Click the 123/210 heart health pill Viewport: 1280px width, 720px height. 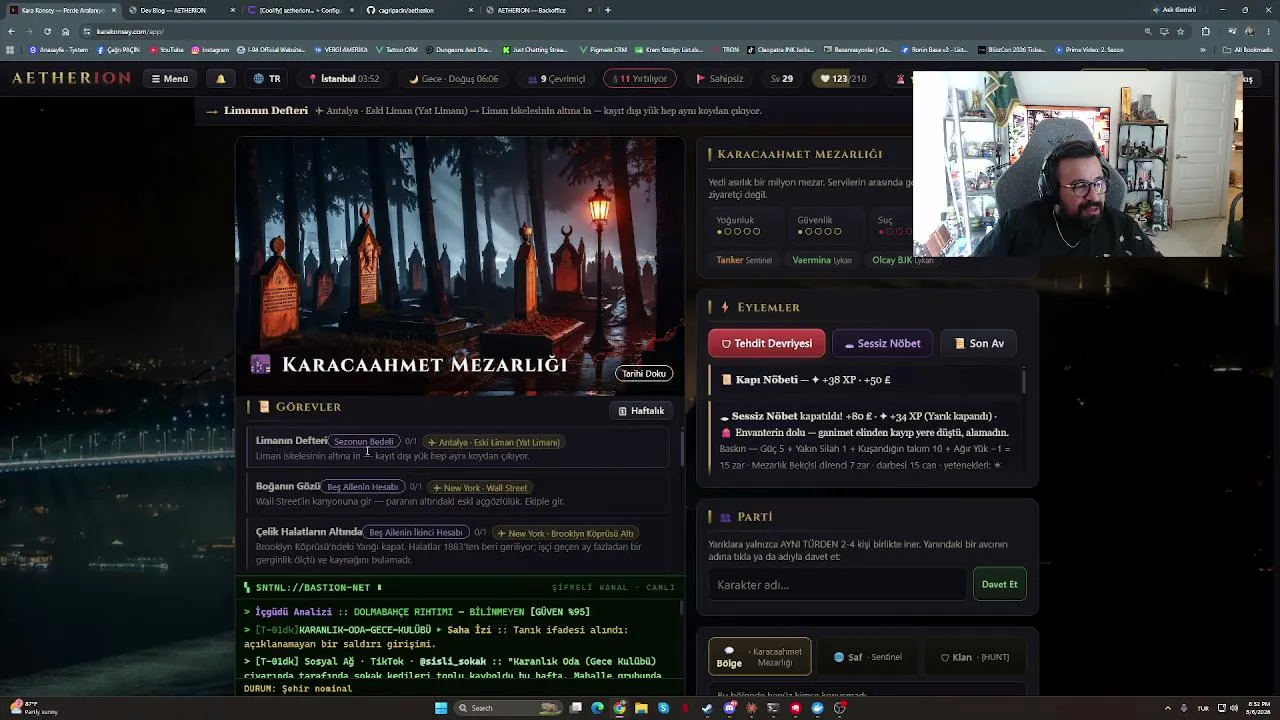[x=843, y=79]
